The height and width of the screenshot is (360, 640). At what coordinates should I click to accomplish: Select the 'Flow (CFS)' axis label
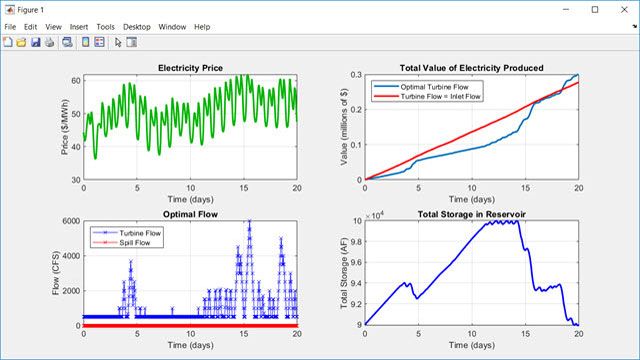point(56,273)
